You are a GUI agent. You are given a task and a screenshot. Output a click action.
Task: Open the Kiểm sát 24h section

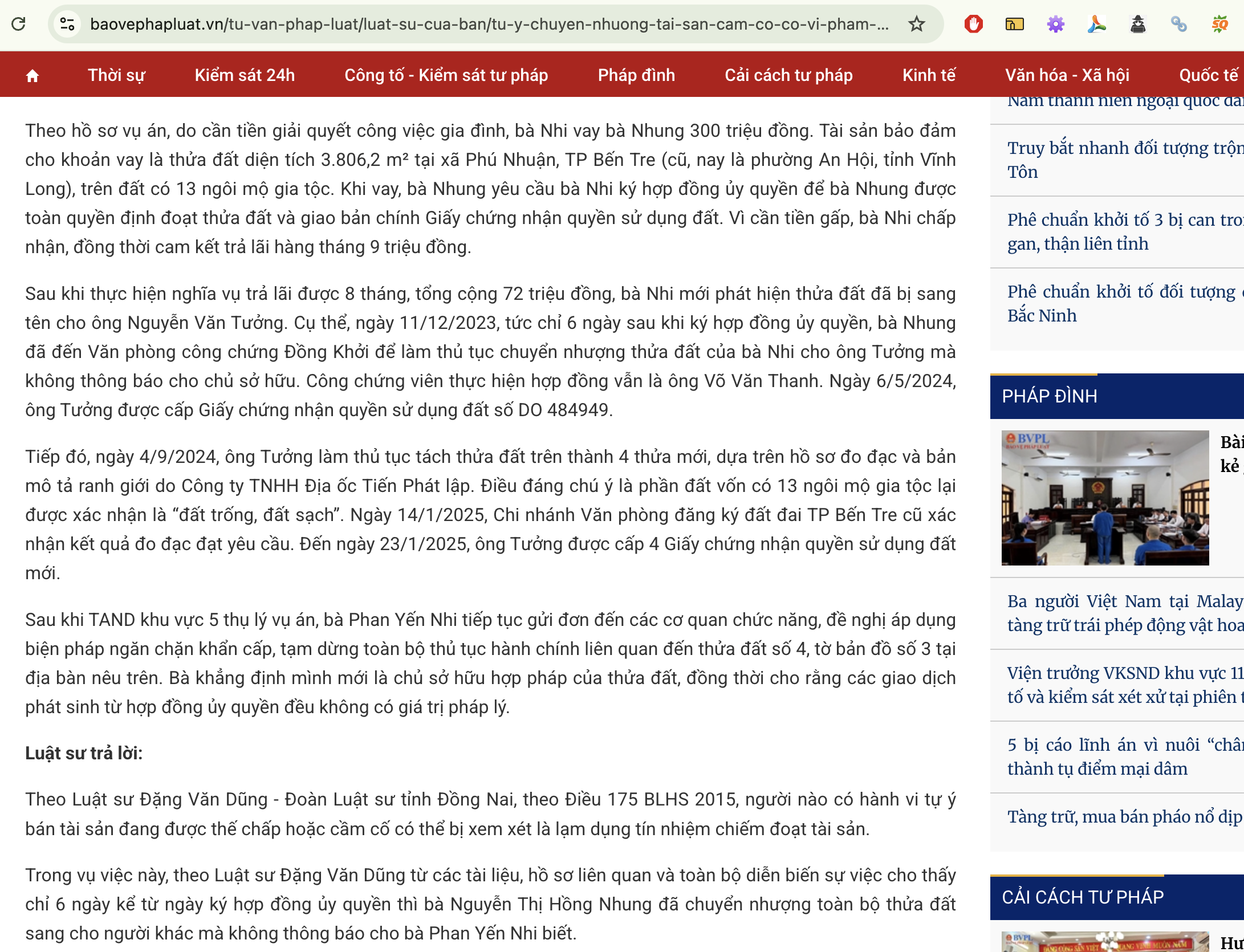(x=245, y=75)
